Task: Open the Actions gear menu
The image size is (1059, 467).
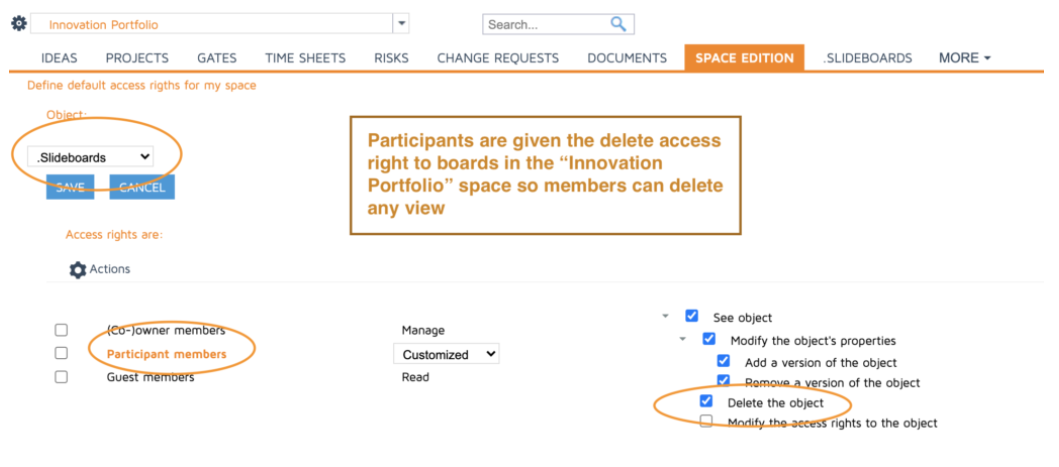Action: tap(78, 270)
